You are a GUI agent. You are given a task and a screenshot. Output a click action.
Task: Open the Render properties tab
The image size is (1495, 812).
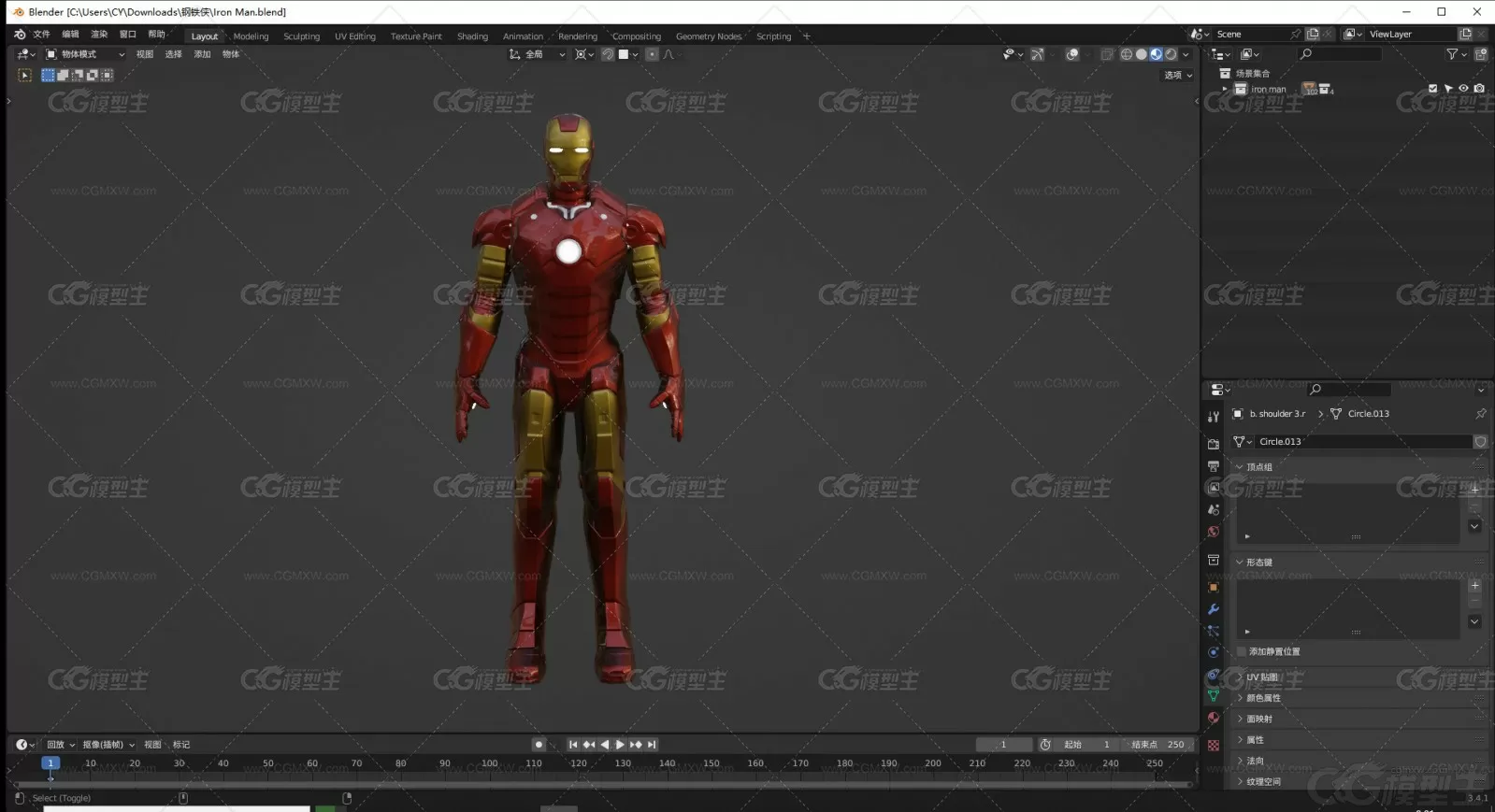[x=1213, y=444]
